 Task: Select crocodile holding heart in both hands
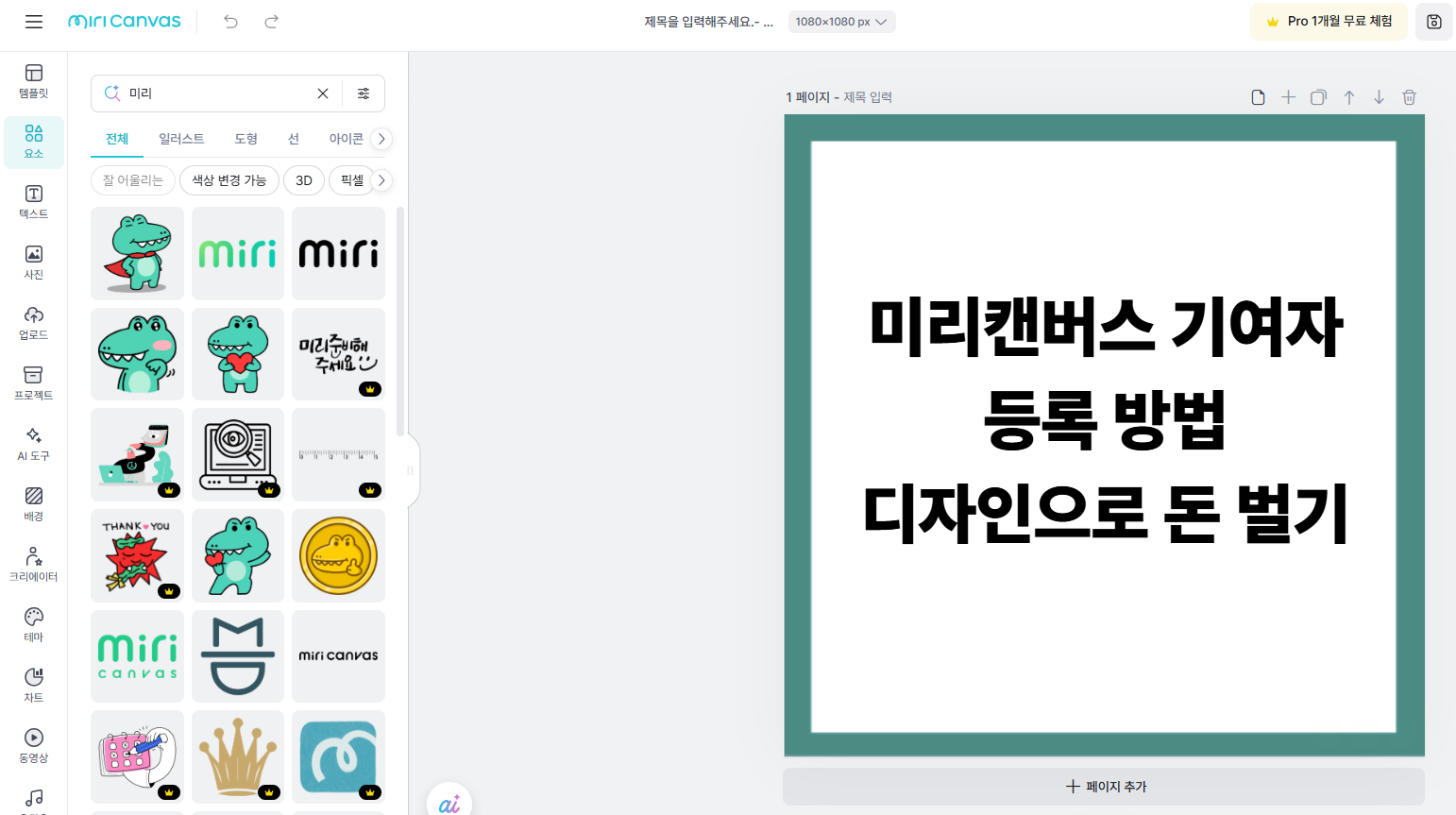[238, 354]
